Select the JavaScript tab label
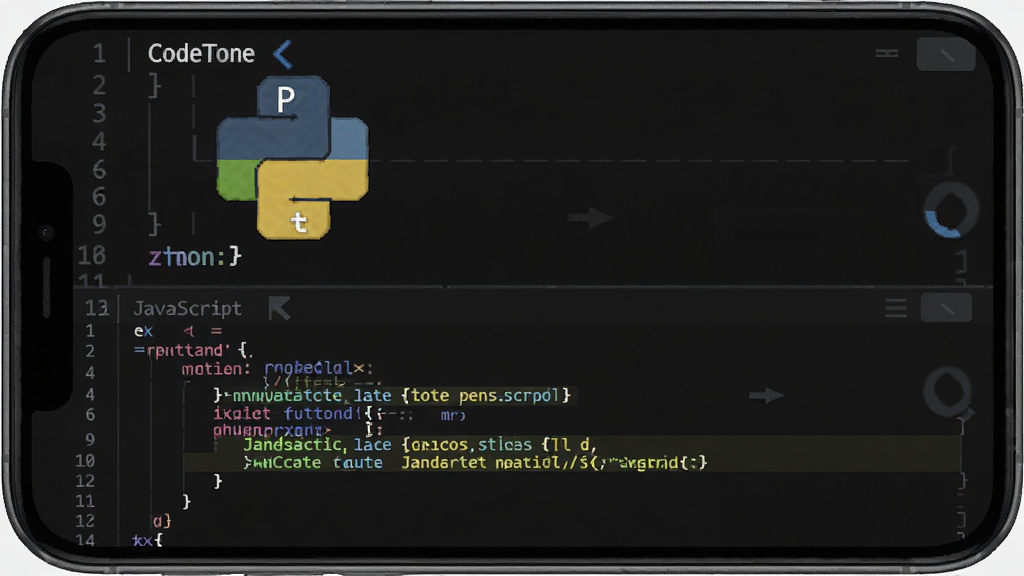Viewport: 1024px width, 576px height. [187, 308]
